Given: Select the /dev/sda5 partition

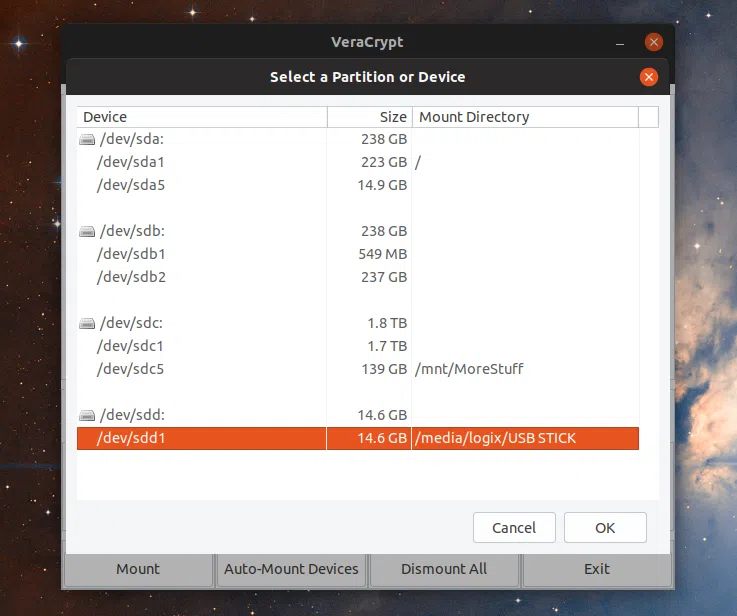Looking at the screenshot, I should pos(358,185).
